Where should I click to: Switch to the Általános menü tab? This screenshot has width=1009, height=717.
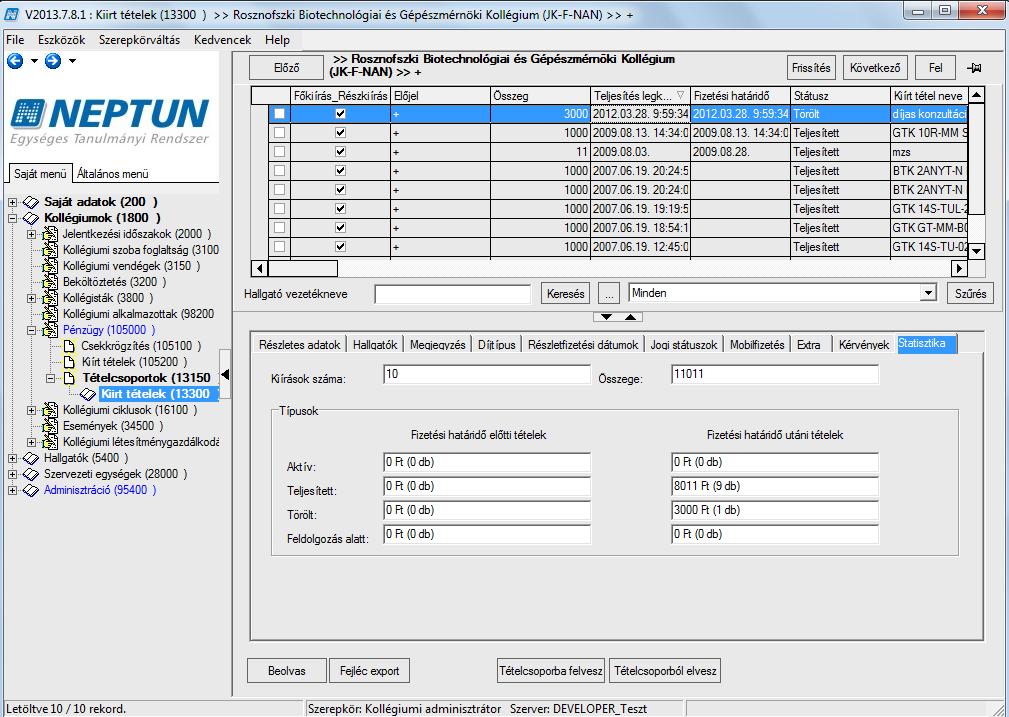(x=113, y=174)
